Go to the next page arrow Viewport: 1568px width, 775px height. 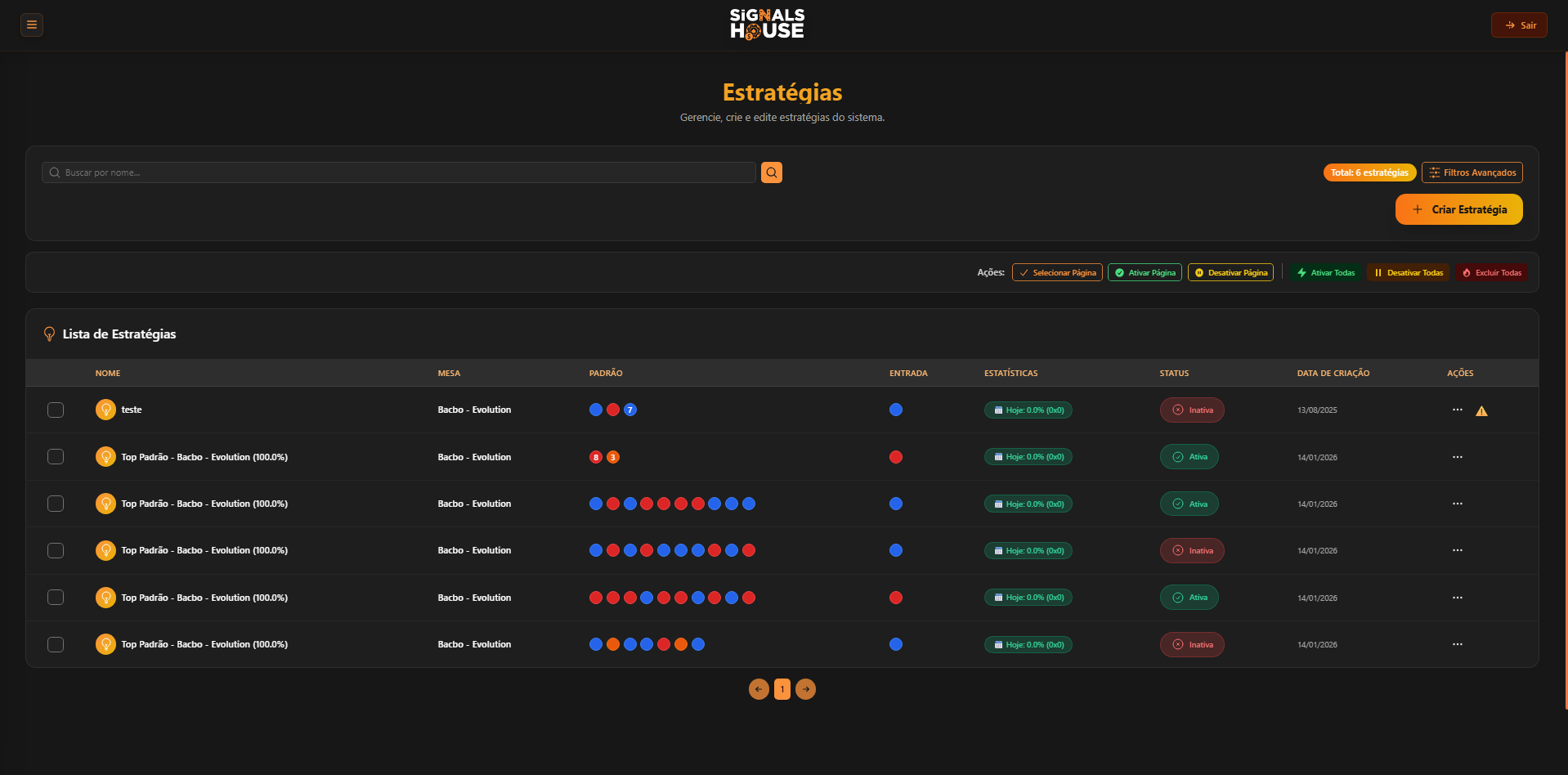click(805, 689)
